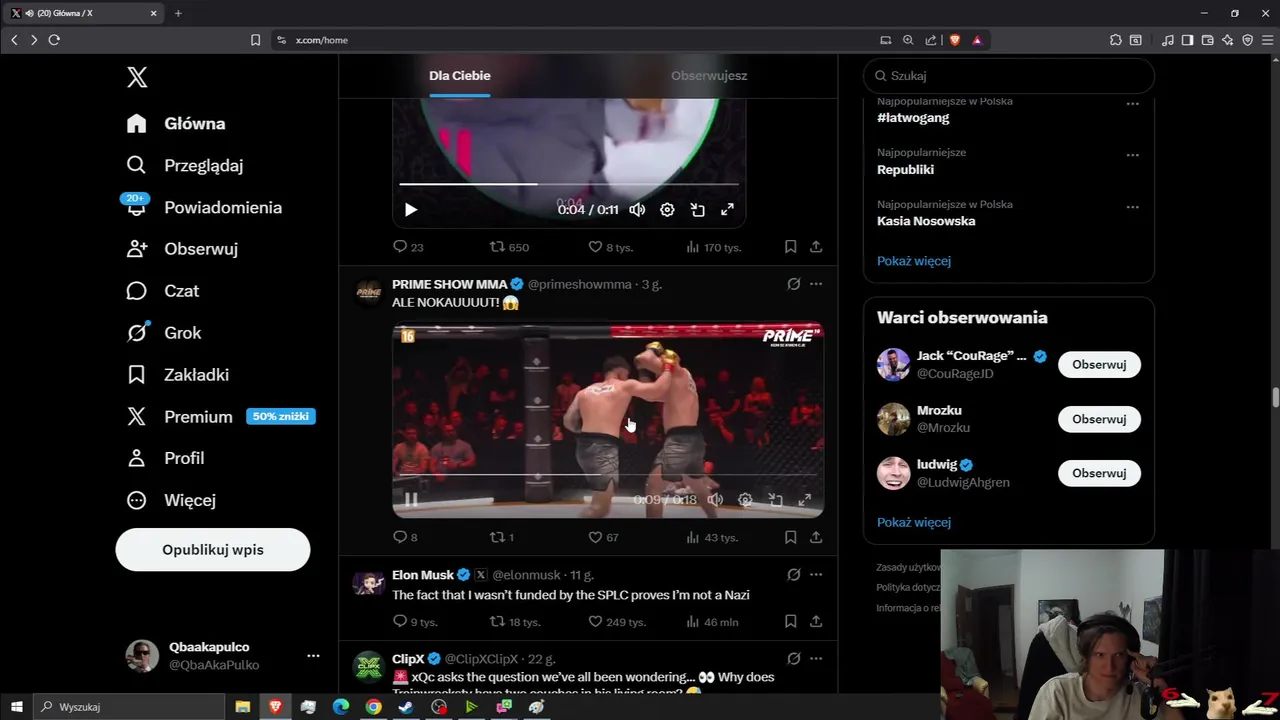
Task: Fullscreen the PRIME SHOW MMA video
Action: click(805, 500)
